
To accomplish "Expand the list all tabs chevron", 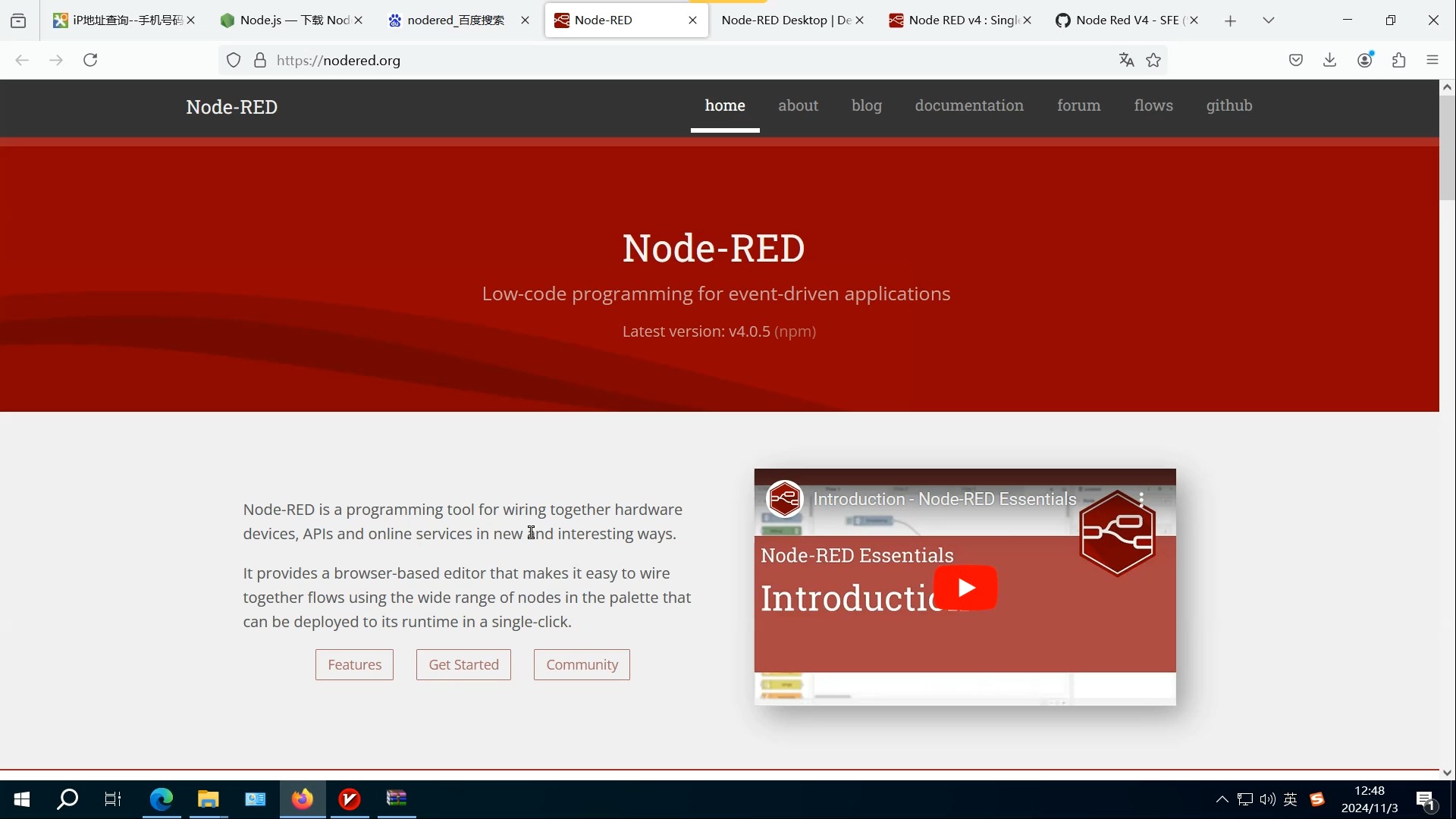I will pyautogui.click(x=1268, y=20).
